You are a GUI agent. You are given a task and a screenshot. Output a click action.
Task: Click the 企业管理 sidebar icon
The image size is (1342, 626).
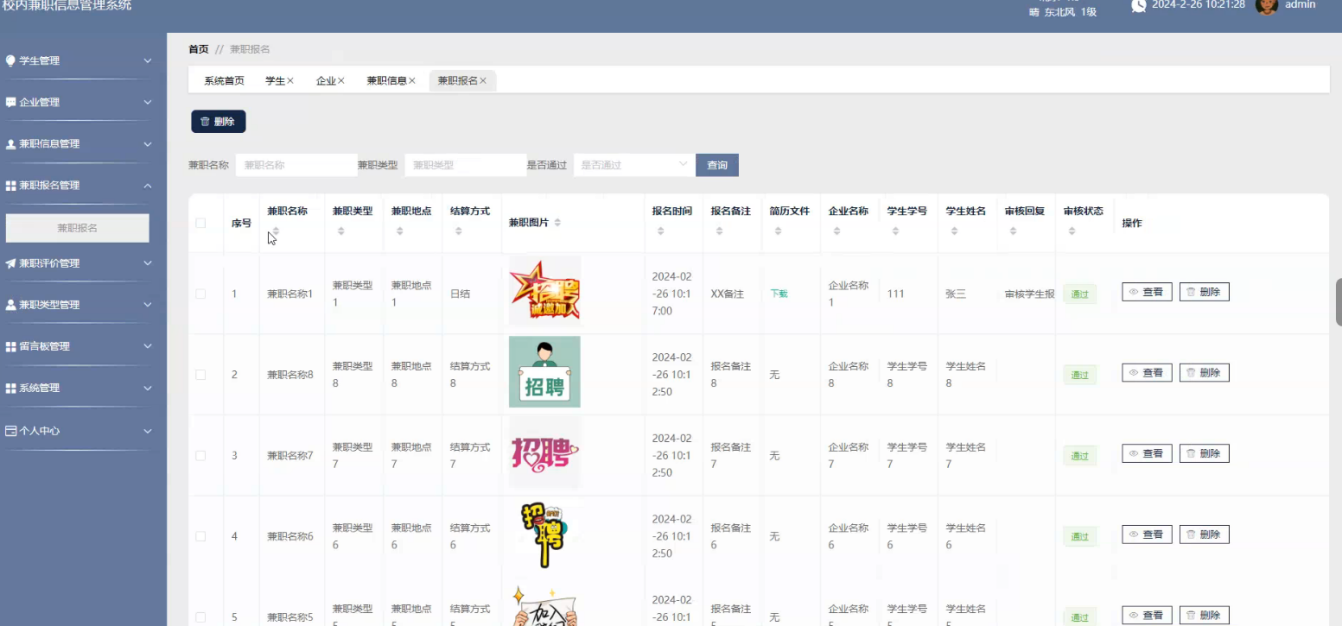(x=11, y=102)
